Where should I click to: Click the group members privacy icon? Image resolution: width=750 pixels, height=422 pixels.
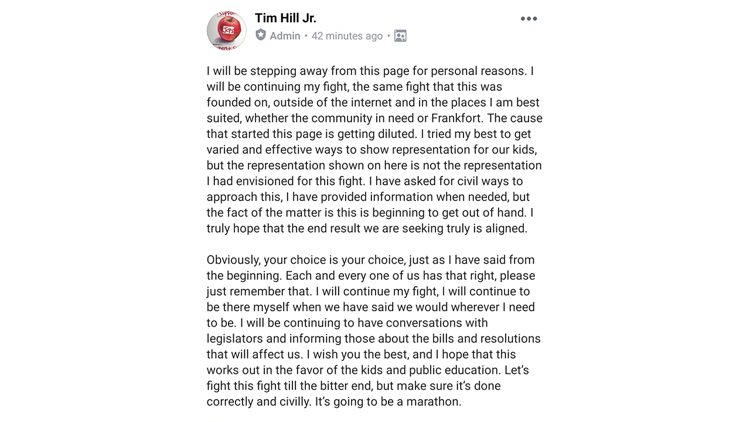[x=400, y=36]
